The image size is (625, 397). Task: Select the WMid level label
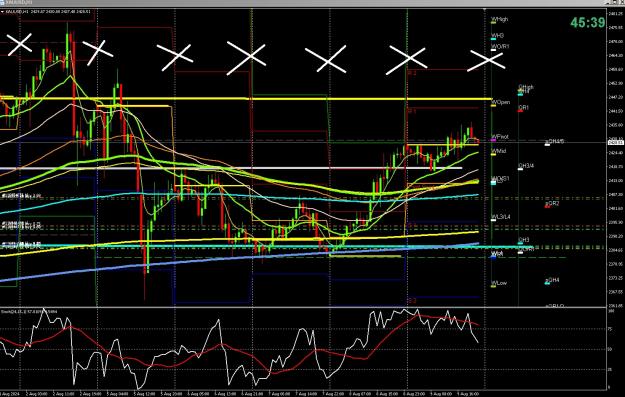point(499,151)
